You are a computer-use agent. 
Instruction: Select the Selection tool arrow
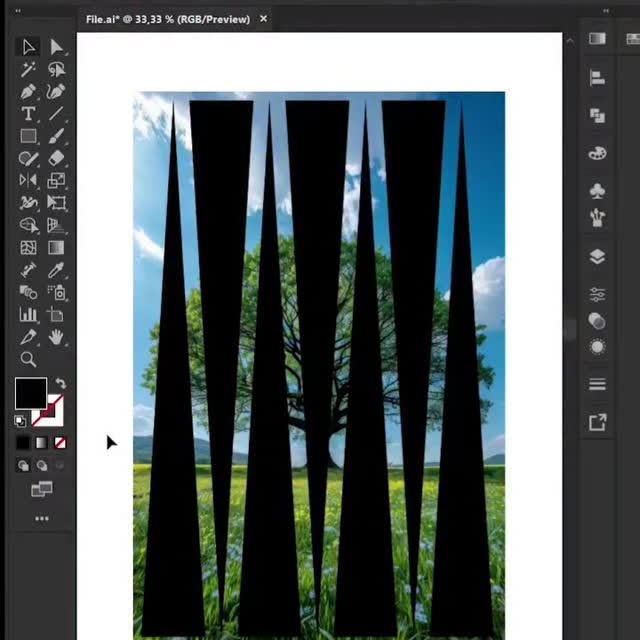[x=28, y=47]
